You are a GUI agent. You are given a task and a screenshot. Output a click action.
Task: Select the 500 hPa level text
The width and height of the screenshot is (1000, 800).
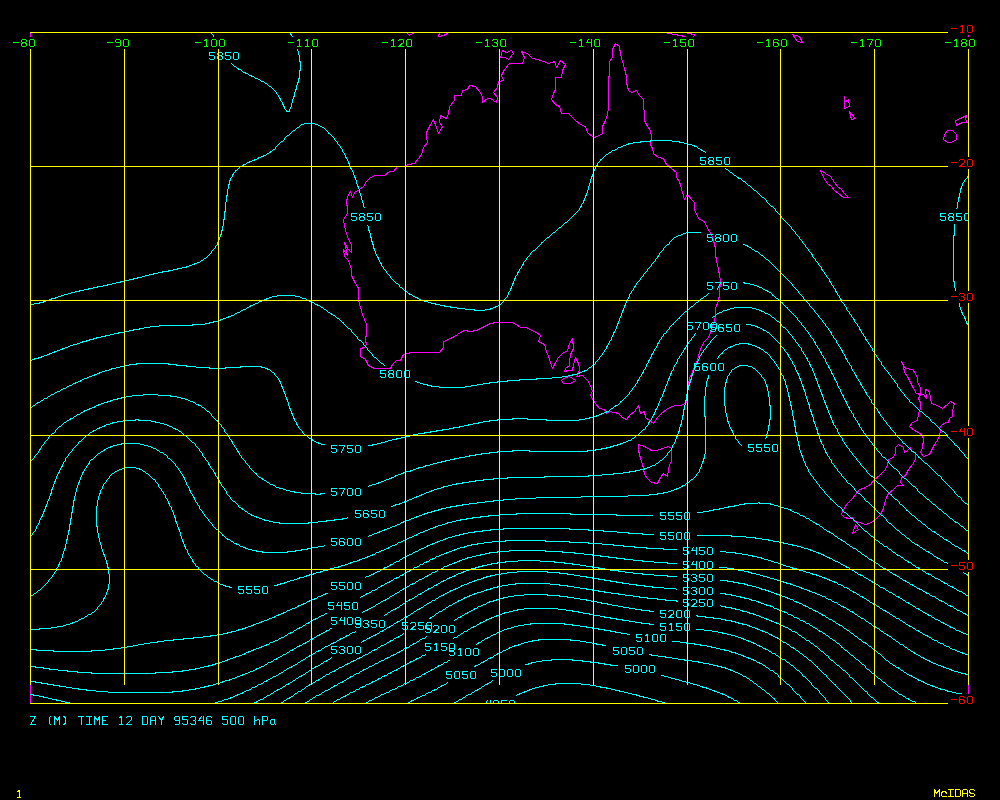(x=249, y=721)
